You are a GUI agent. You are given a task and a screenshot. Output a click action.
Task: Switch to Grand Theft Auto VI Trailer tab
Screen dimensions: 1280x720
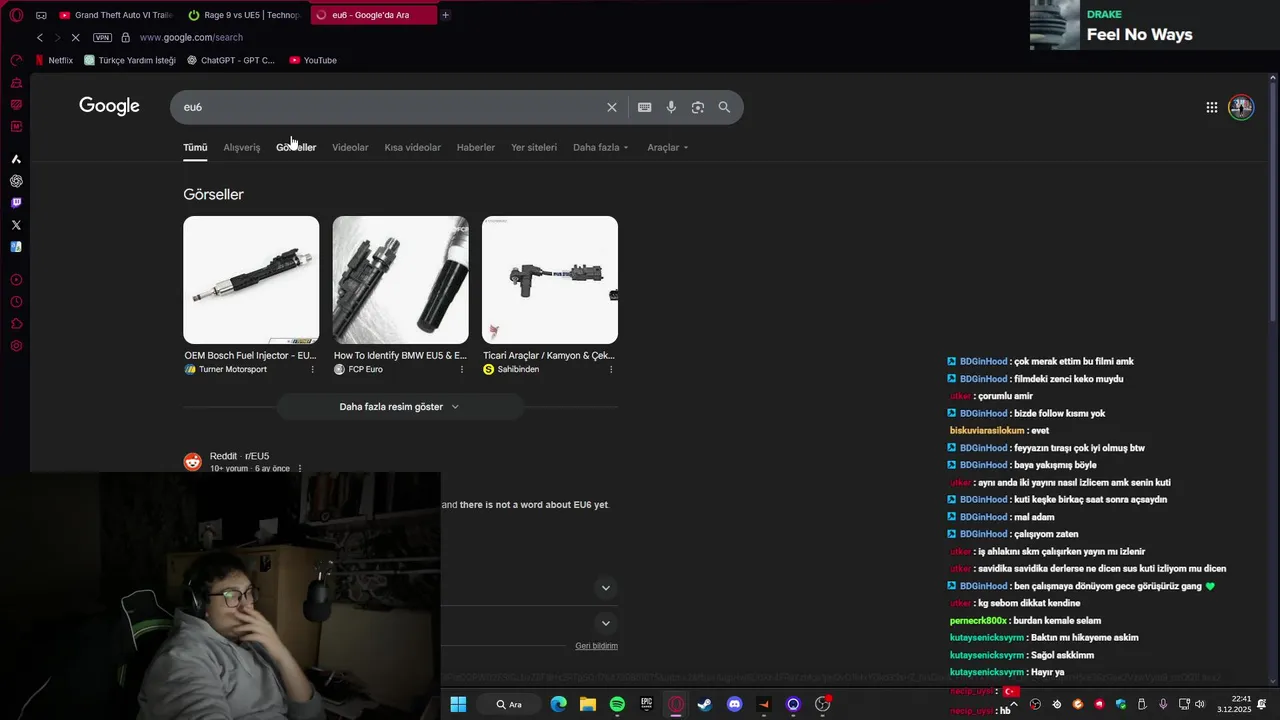pyautogui.click(x=115, y=15)
